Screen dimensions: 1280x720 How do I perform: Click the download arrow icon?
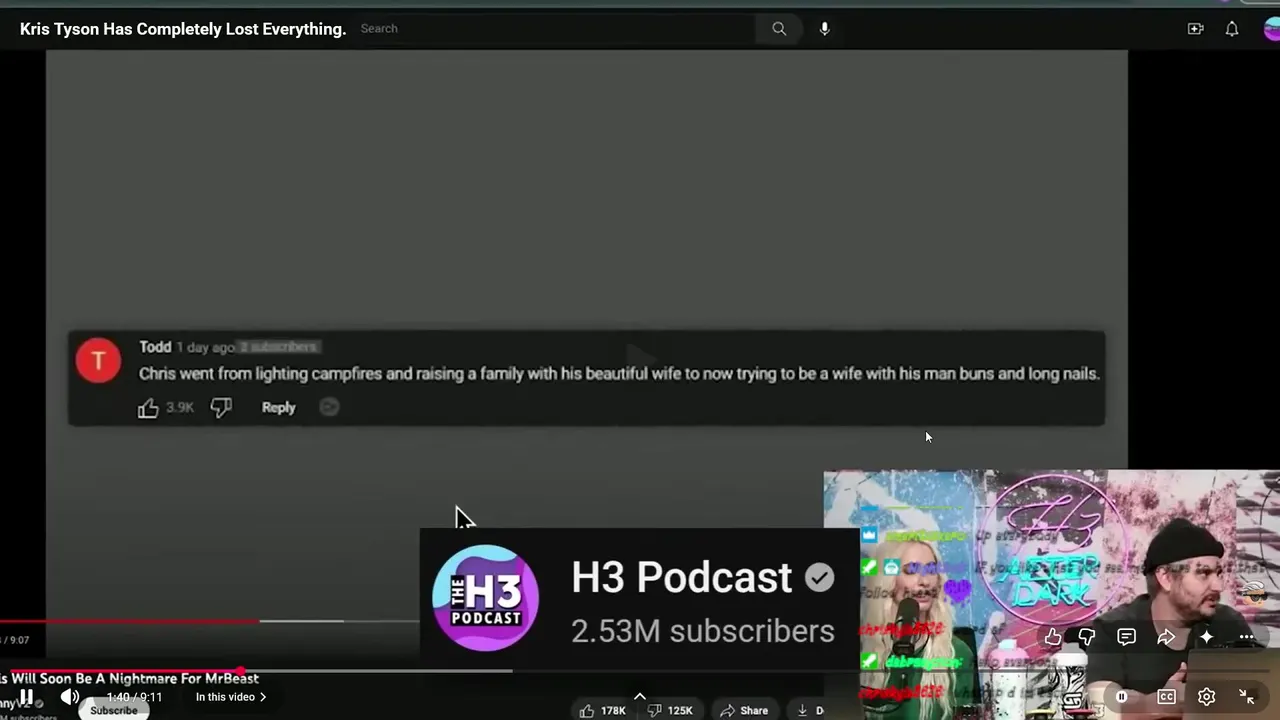click(x=802, y=710)
